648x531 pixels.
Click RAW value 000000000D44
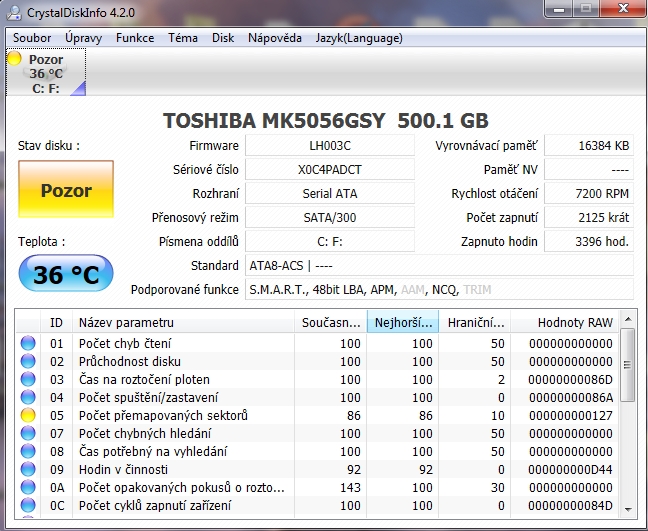pos(571,469)
